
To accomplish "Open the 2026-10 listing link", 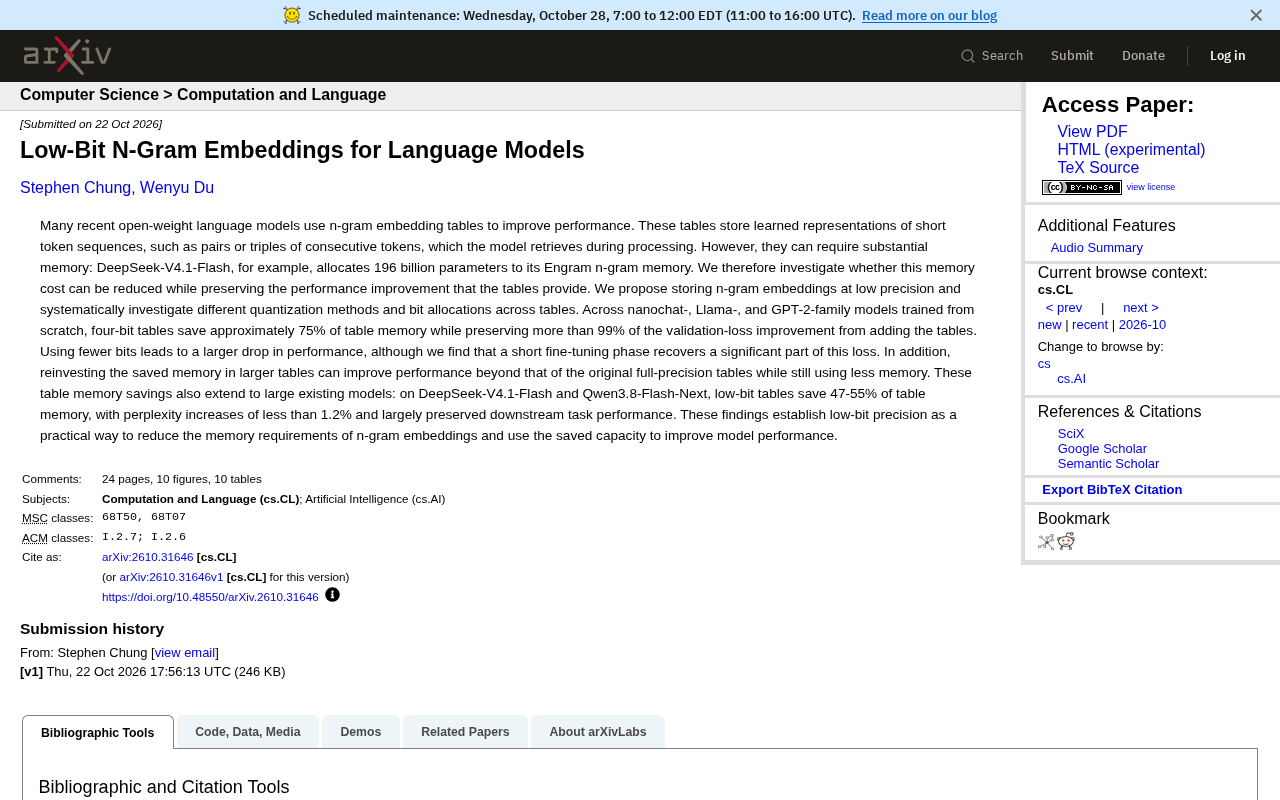I will (1142, 325).
